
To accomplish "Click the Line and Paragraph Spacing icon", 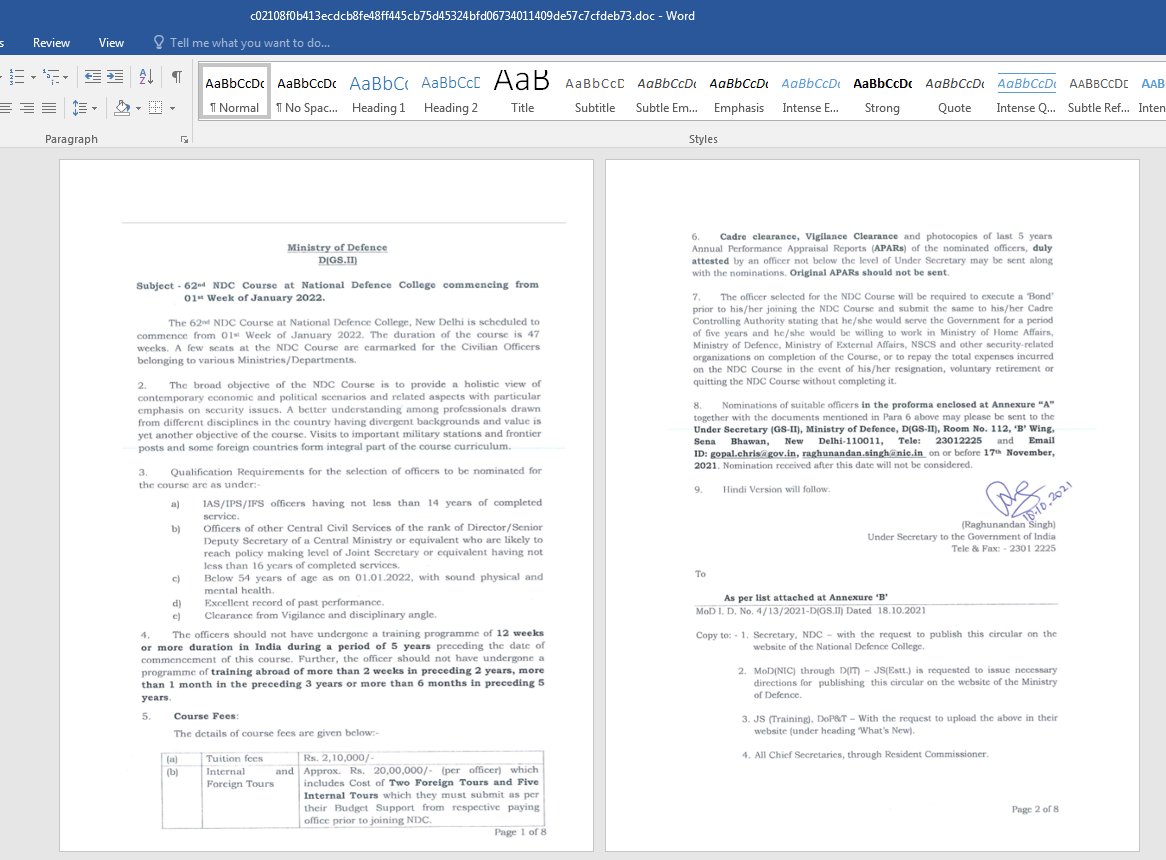I will click(x=80, y=109).
